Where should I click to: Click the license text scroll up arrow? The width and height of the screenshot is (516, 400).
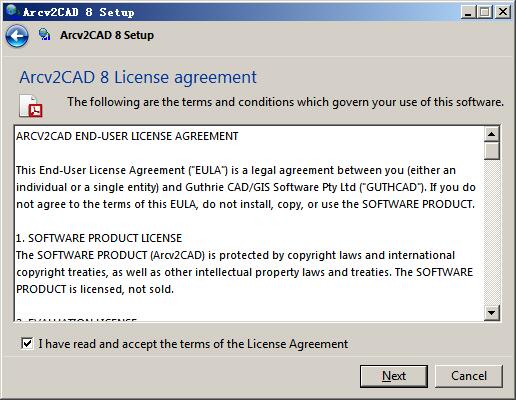pos(491,134)
